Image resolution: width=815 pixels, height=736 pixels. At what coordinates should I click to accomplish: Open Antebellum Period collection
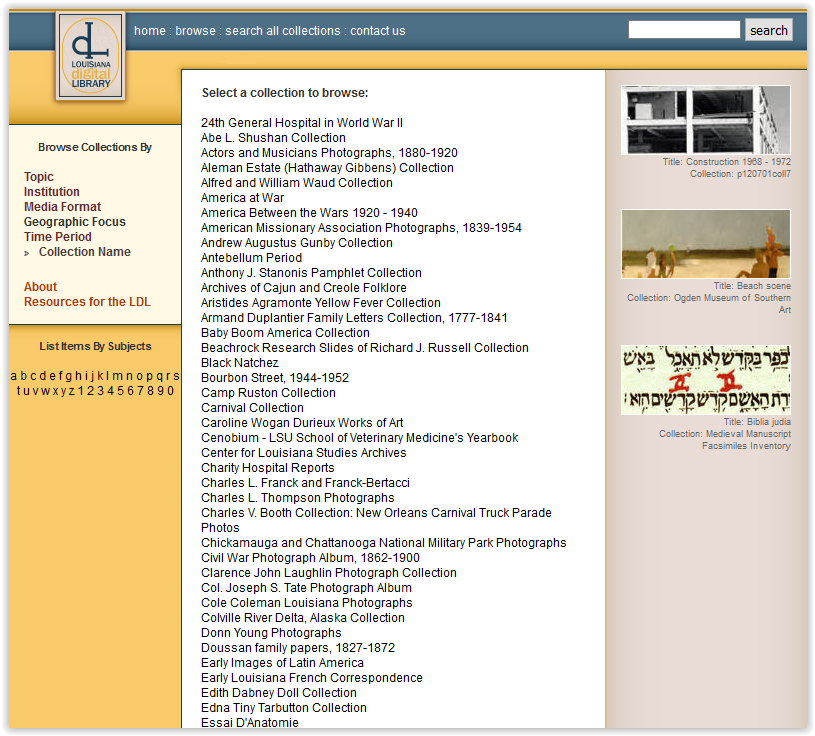pyautogui.click(x=252, y=258)
